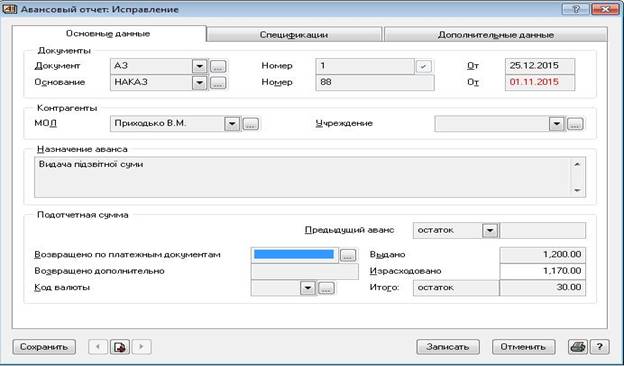The height and width of the screenshot is (366, 624).
Task: Click the Возвращено дополнительно field
Action: (x=305, y=271)
